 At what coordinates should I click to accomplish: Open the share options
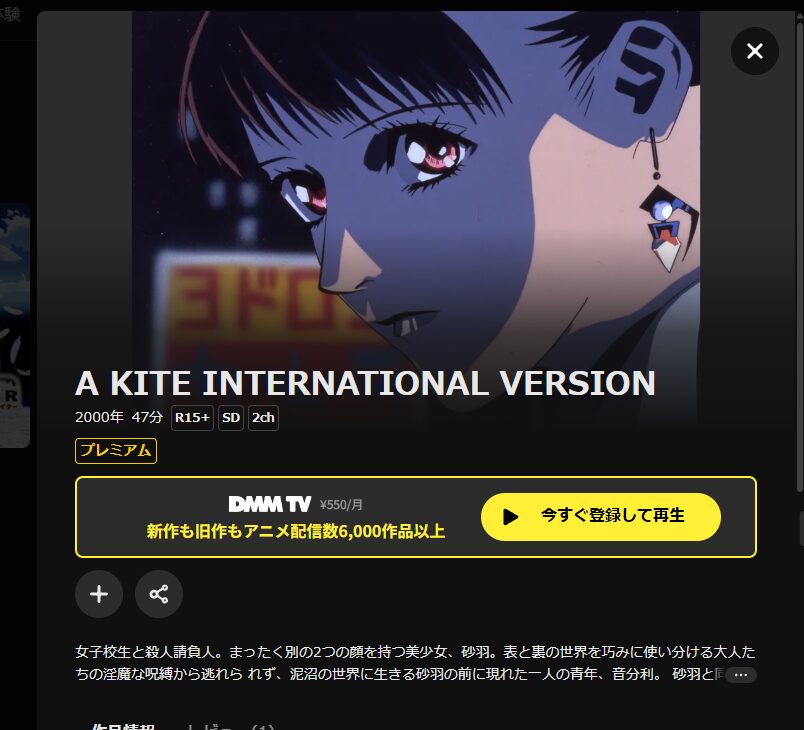(159, 594)
